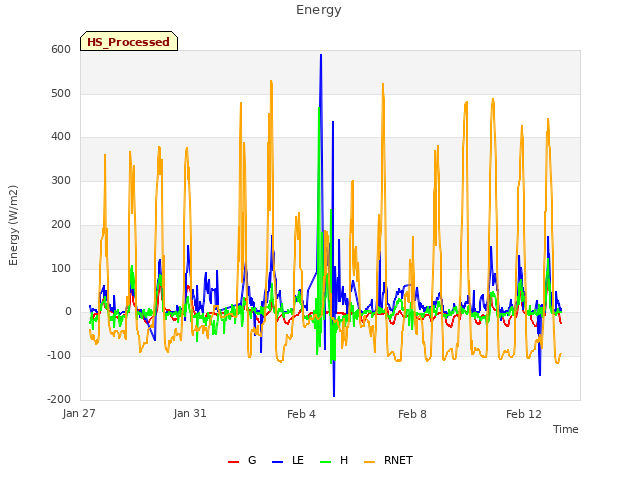The image size is (640, 480).
Task: Click the lowest blue LE dip near -200
Action: [334, 396]
